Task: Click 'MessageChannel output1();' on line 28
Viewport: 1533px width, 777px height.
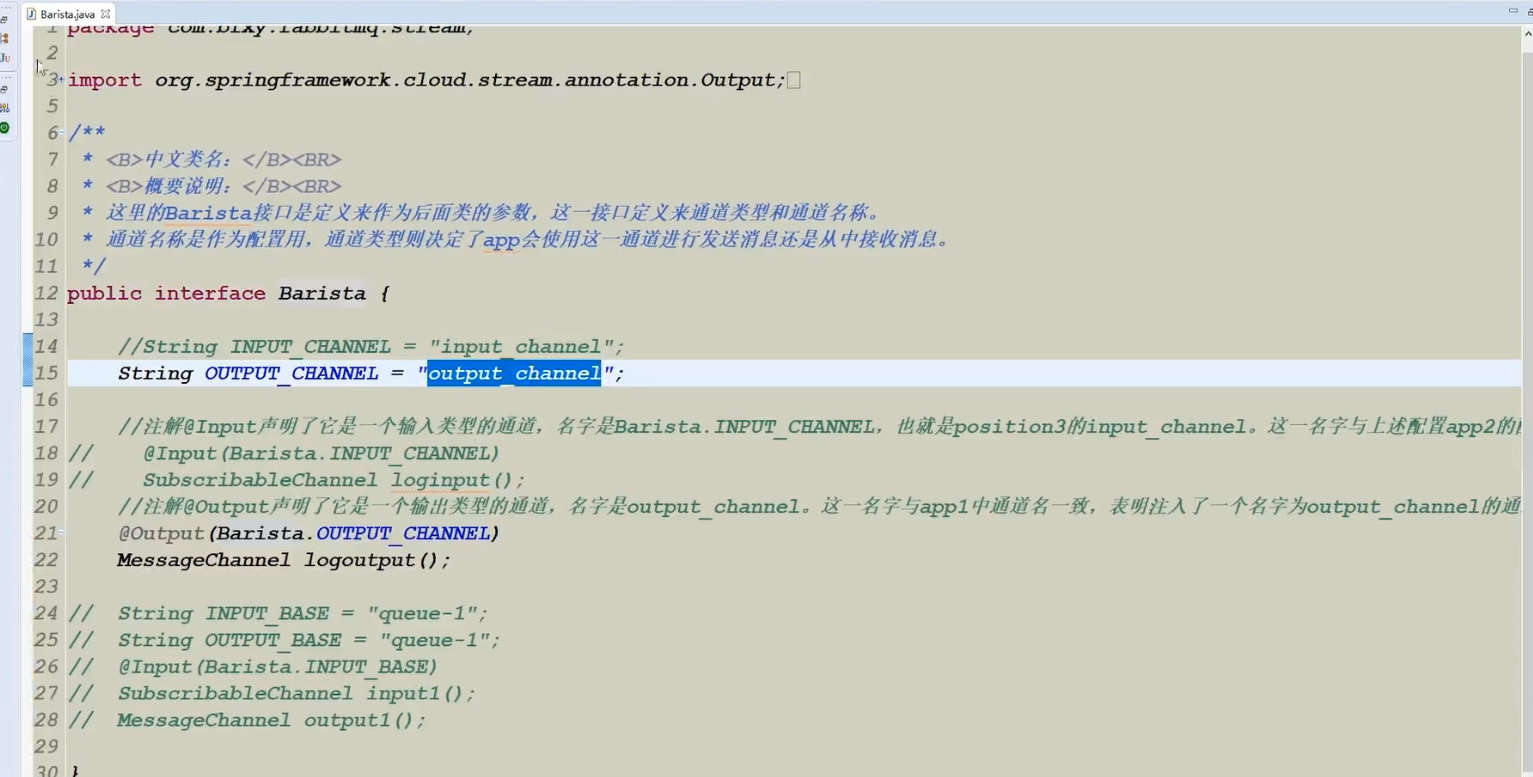Action: coord(271,720)
